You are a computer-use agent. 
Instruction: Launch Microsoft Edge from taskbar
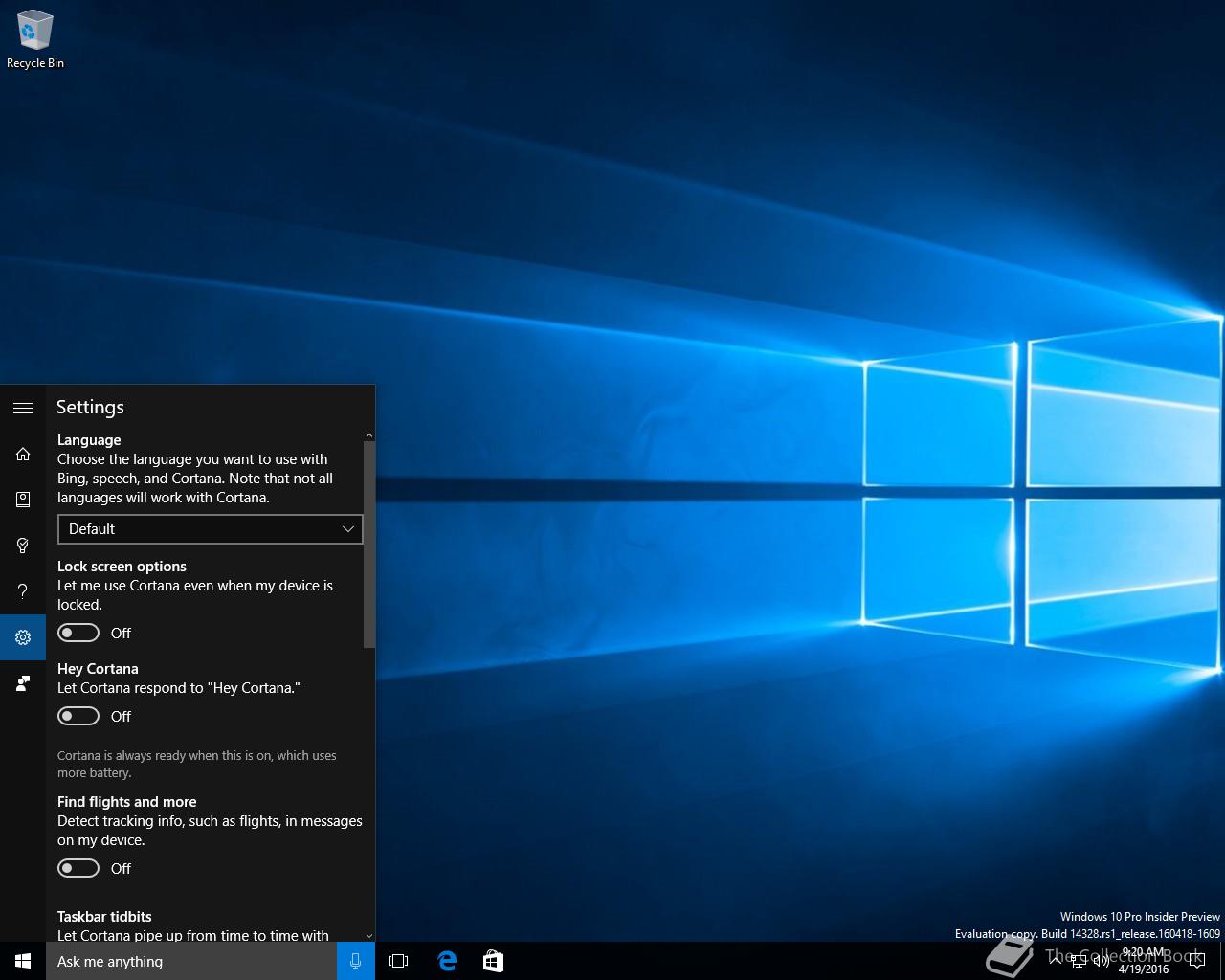pos(447,961)
